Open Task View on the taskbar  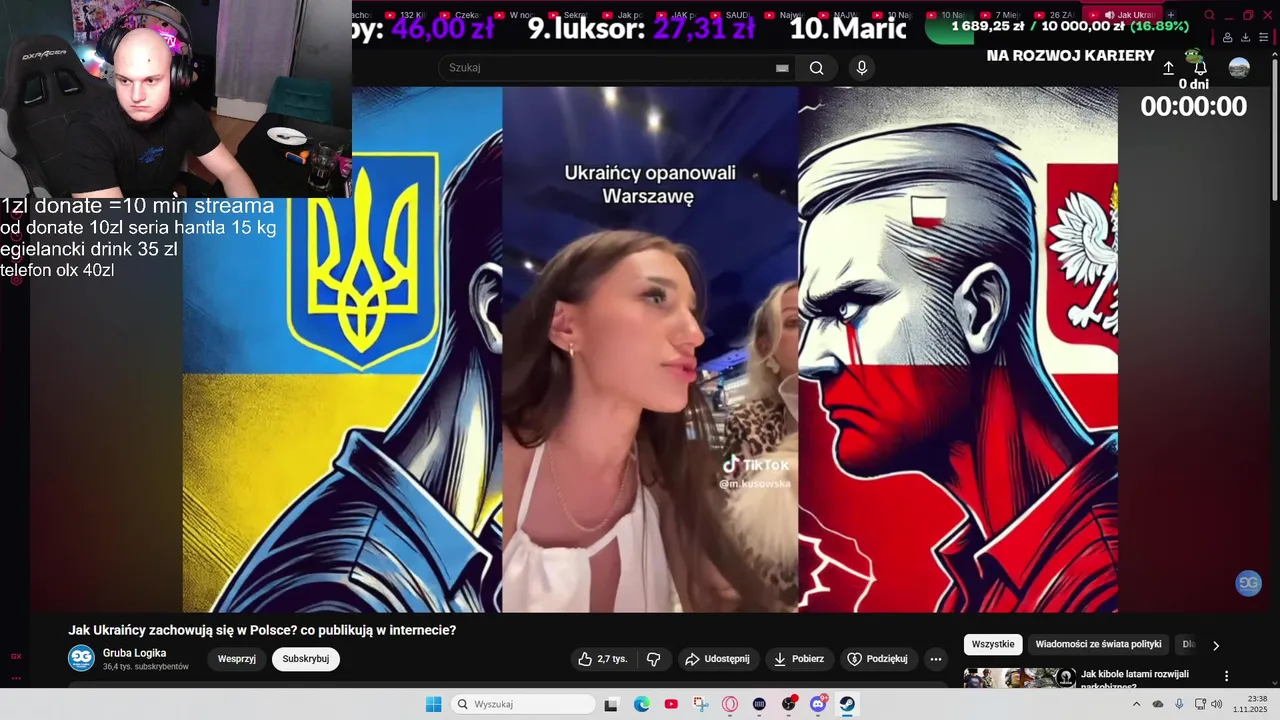pyautogui.click(x=611, y=704)
